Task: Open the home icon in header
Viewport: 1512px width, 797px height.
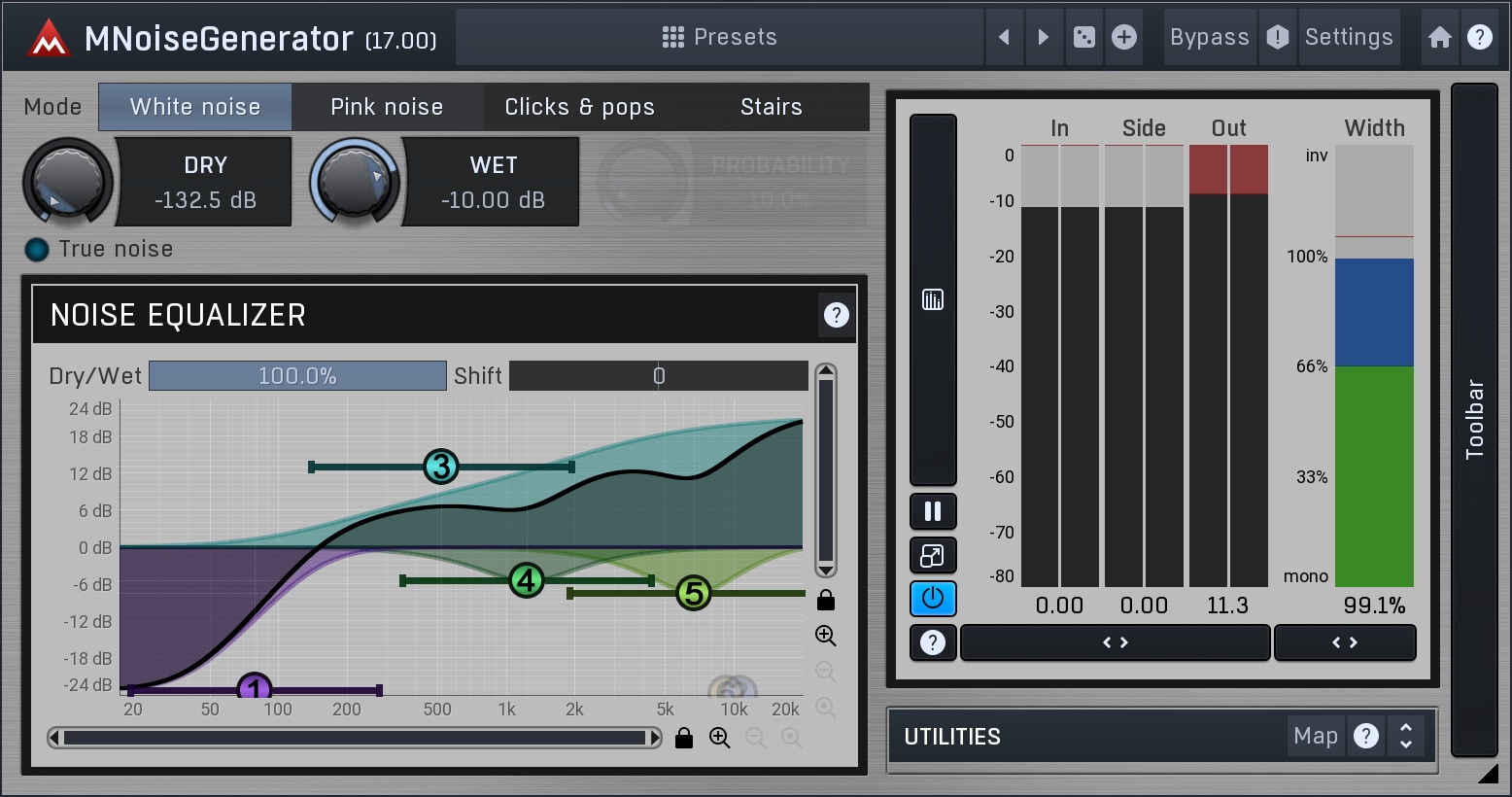Action: coord(1439,37)
